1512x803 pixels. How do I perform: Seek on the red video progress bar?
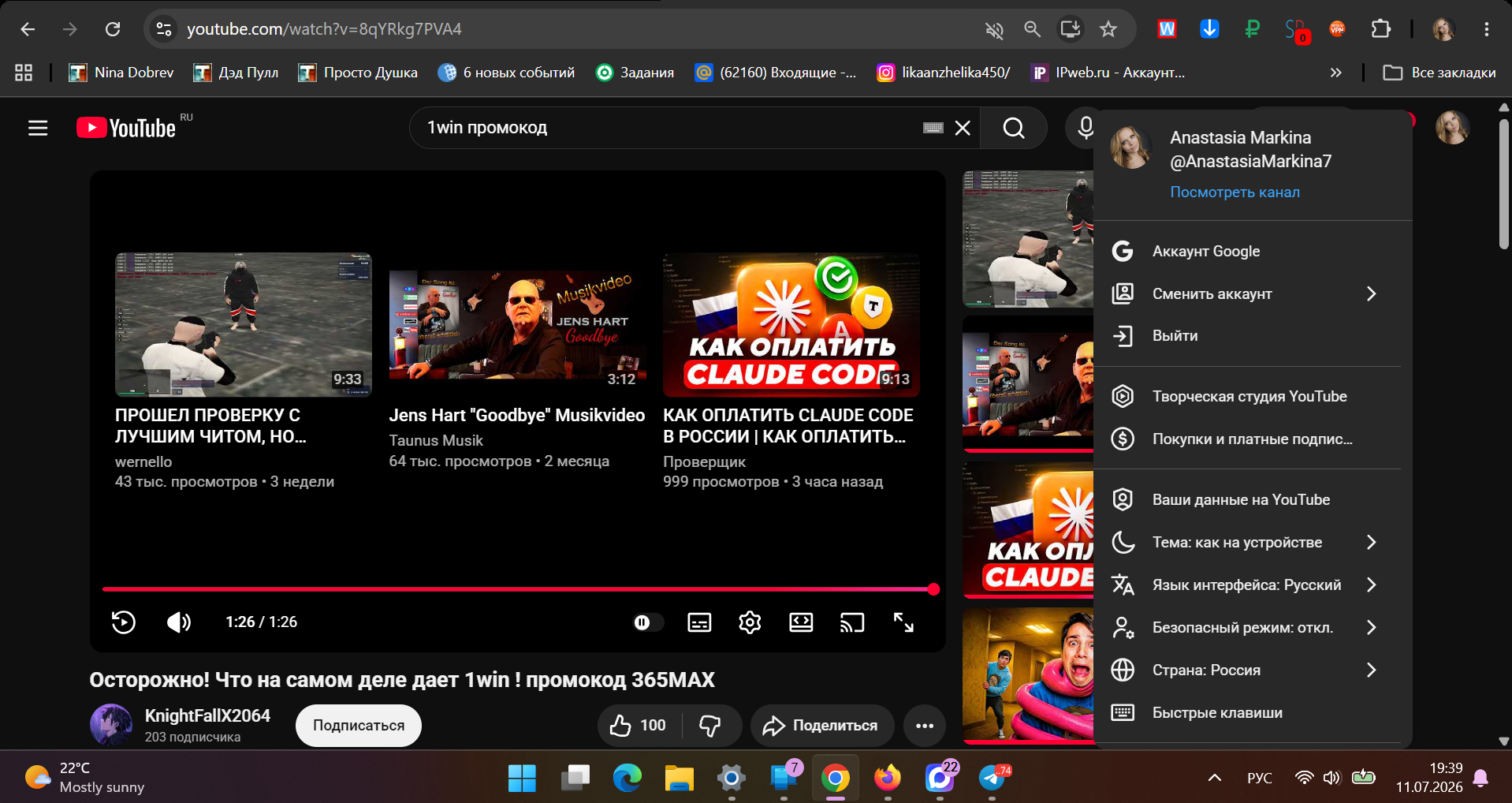tap(518, 589)
